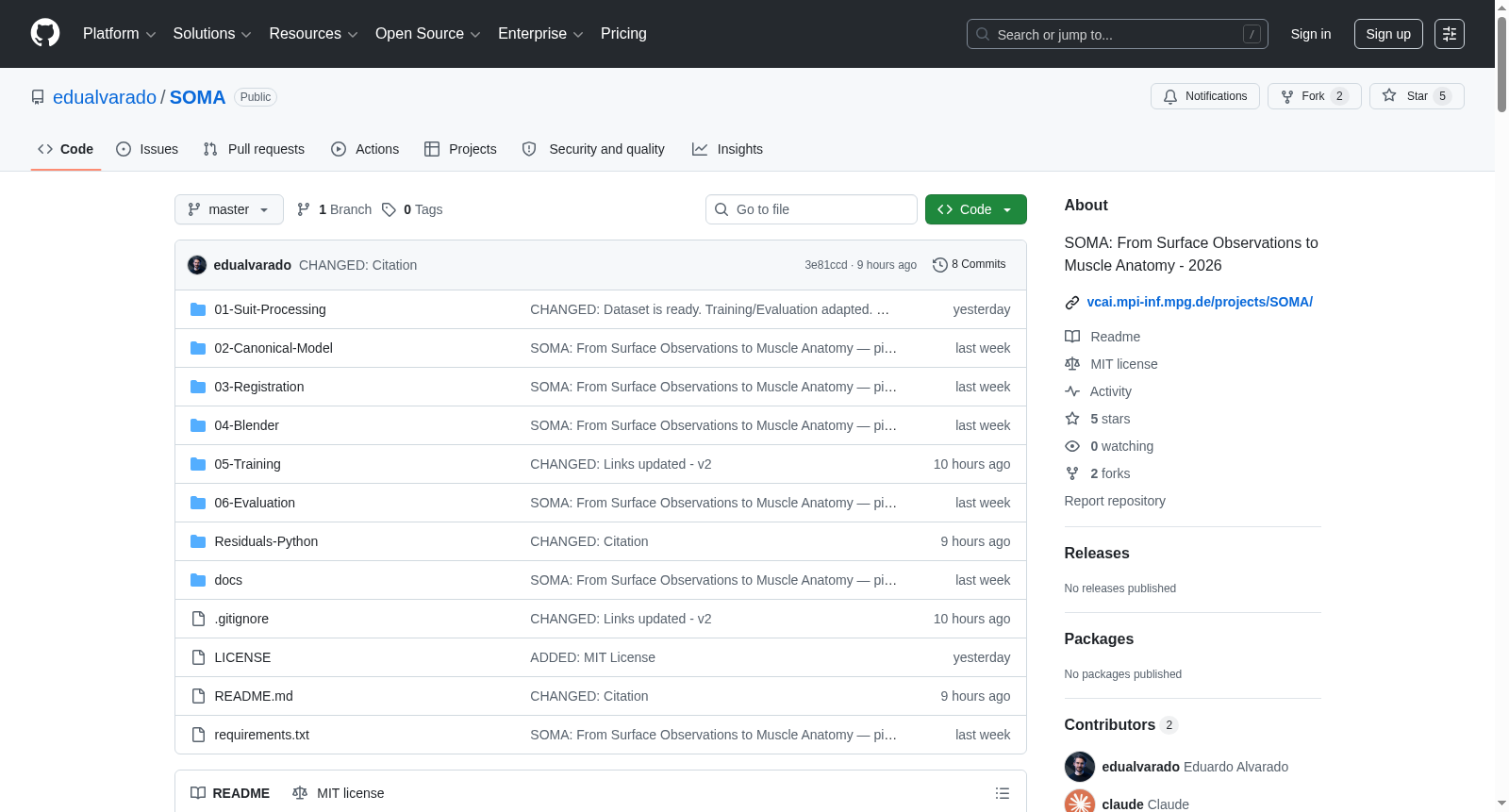Select the README.md file icon
This screenshot has height=812, width=1509.
[x=198, y=696]
